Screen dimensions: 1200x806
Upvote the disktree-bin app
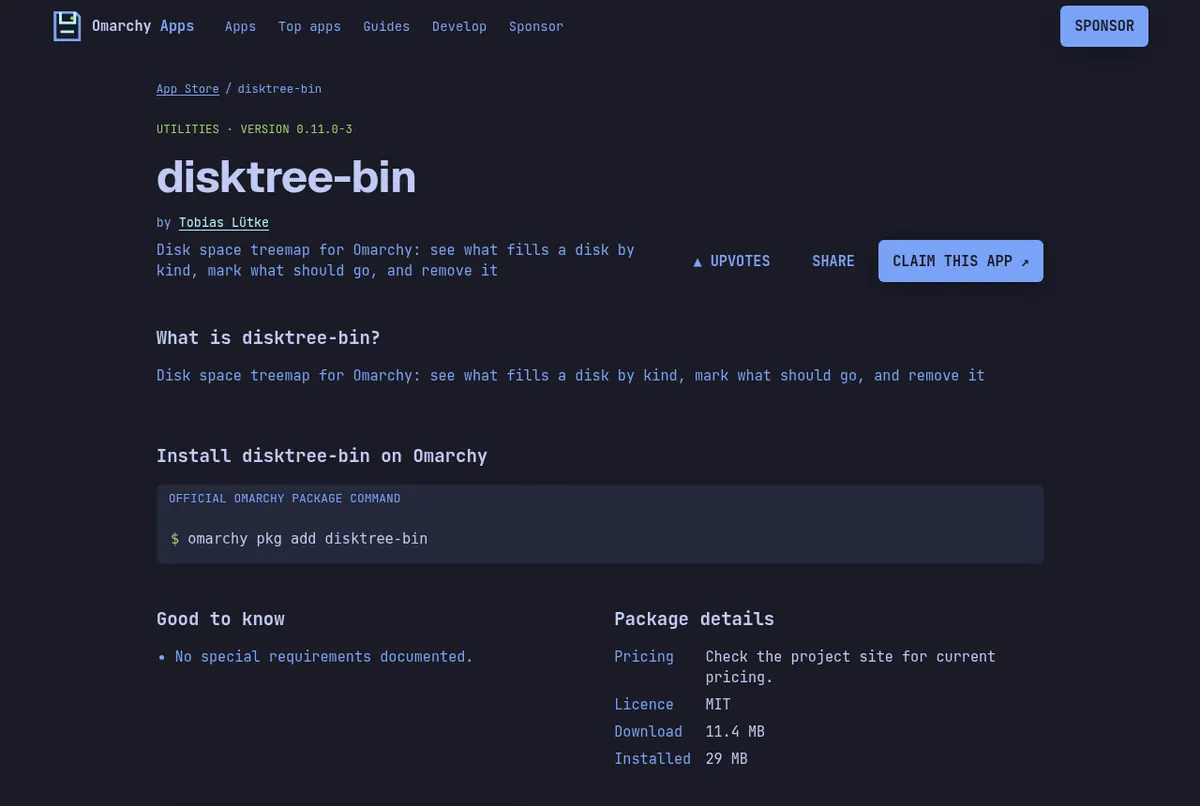(731, 261)
